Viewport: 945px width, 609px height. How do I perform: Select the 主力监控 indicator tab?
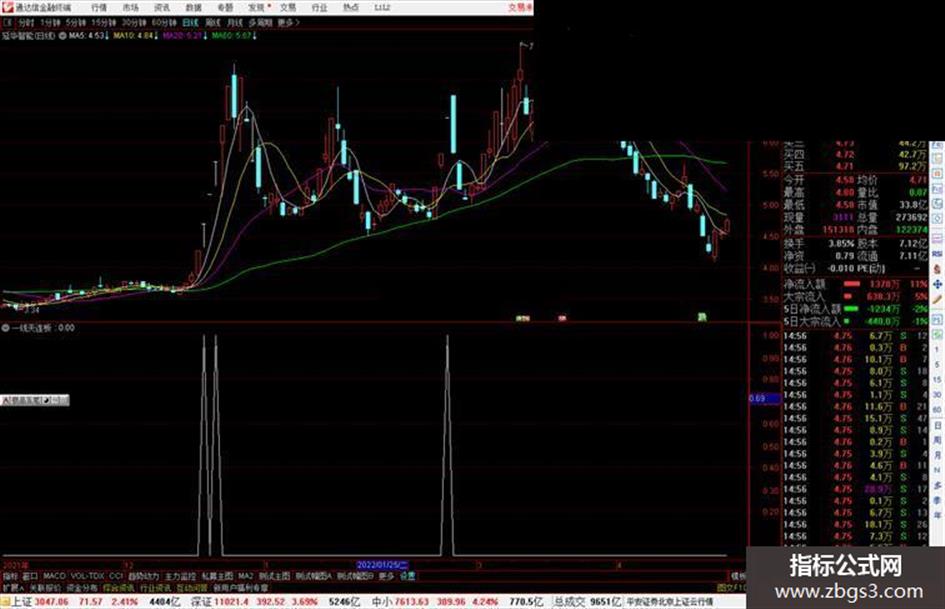181,576
